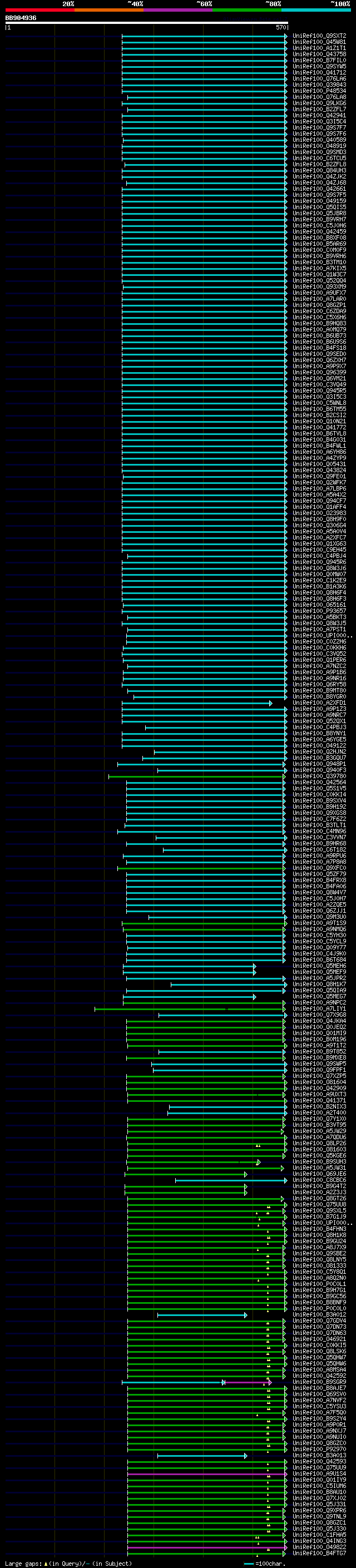The width and height of the screenshot is (356, 1568).
Task: Click the purple alignment bar for UniRef100_A9U1S4
Action: click(207, 1474)
